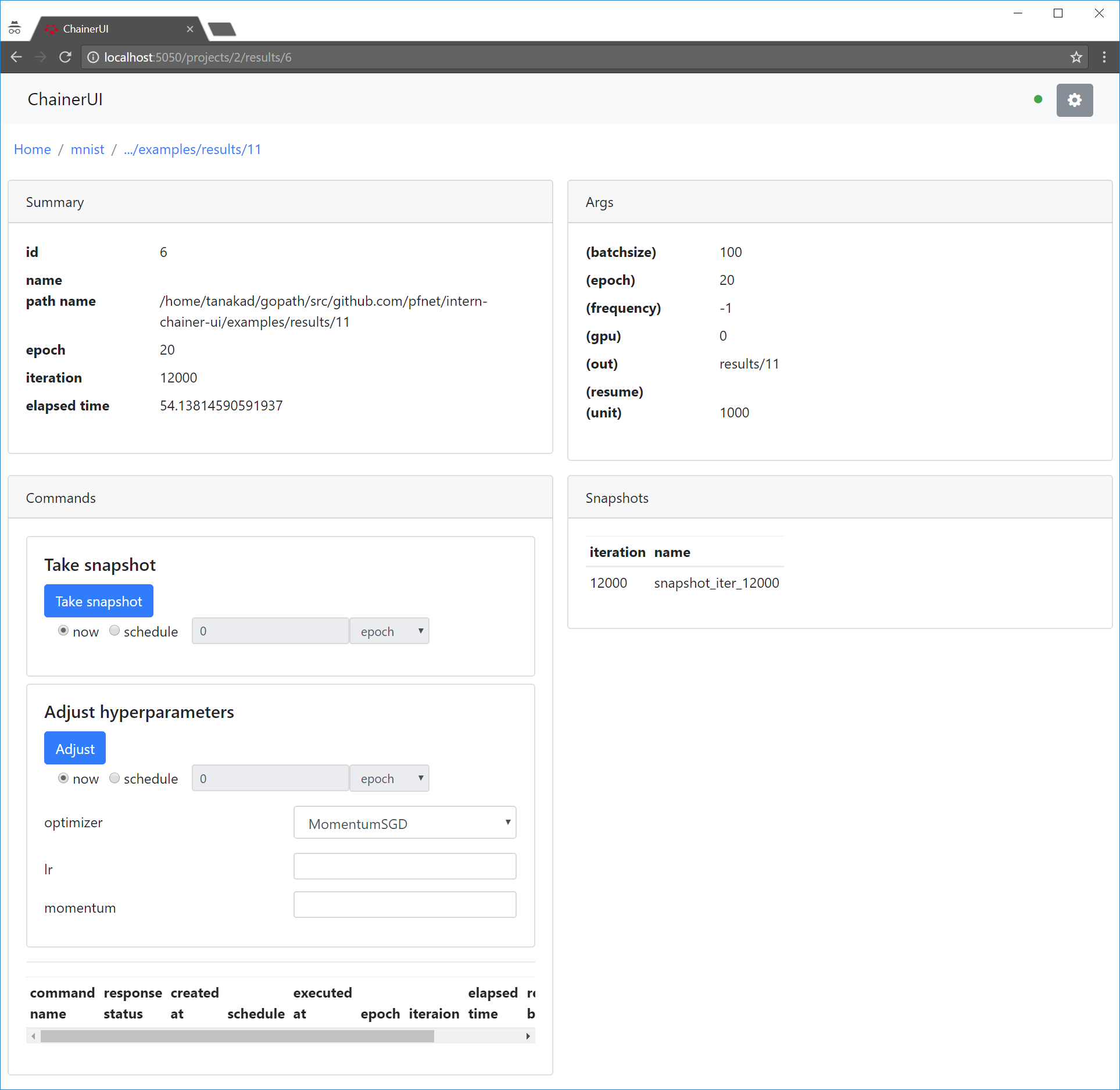Click the snapshot_iter_12000 snapshot name

717,583
